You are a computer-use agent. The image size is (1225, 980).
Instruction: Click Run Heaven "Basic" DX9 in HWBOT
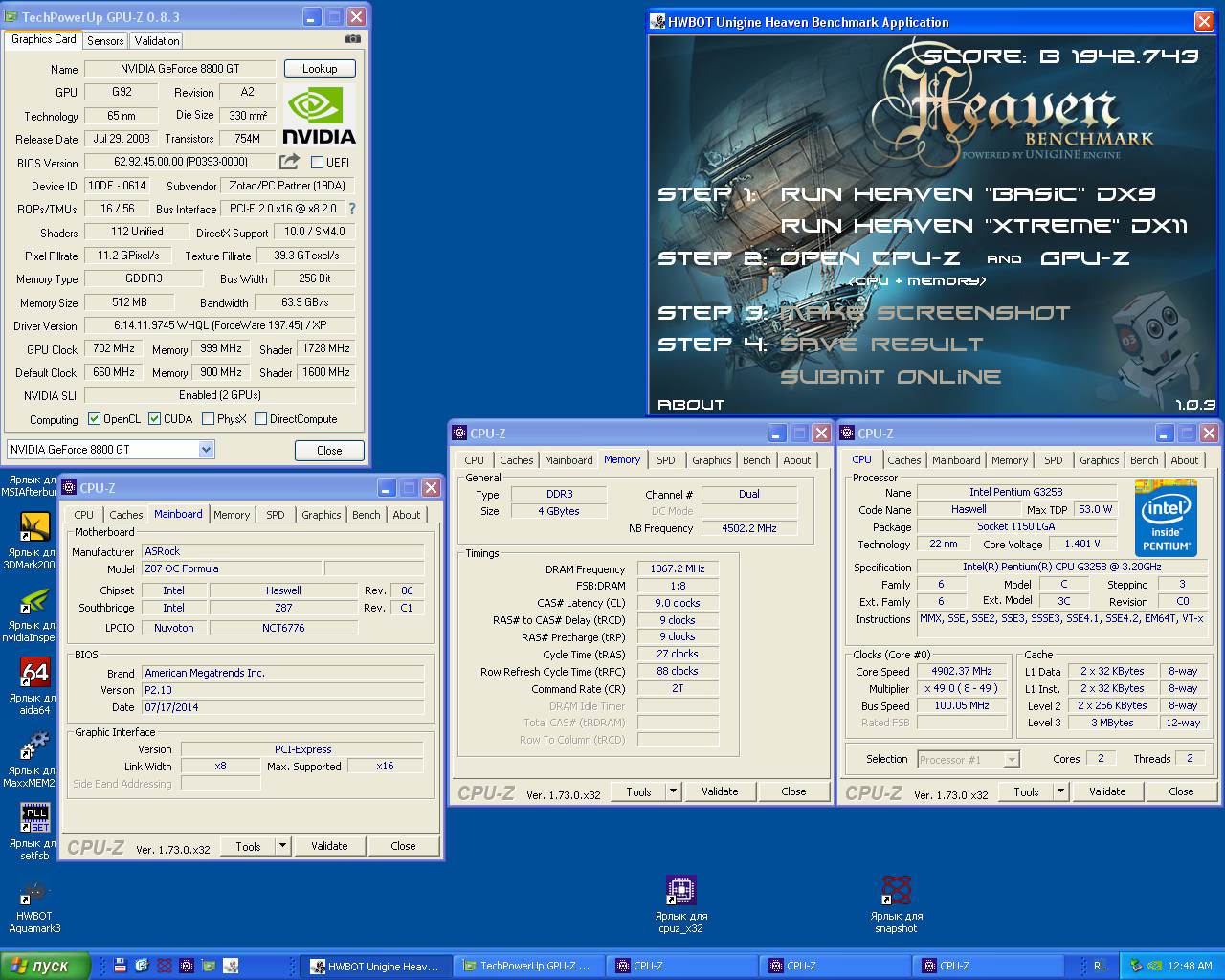tap(968, 194)
